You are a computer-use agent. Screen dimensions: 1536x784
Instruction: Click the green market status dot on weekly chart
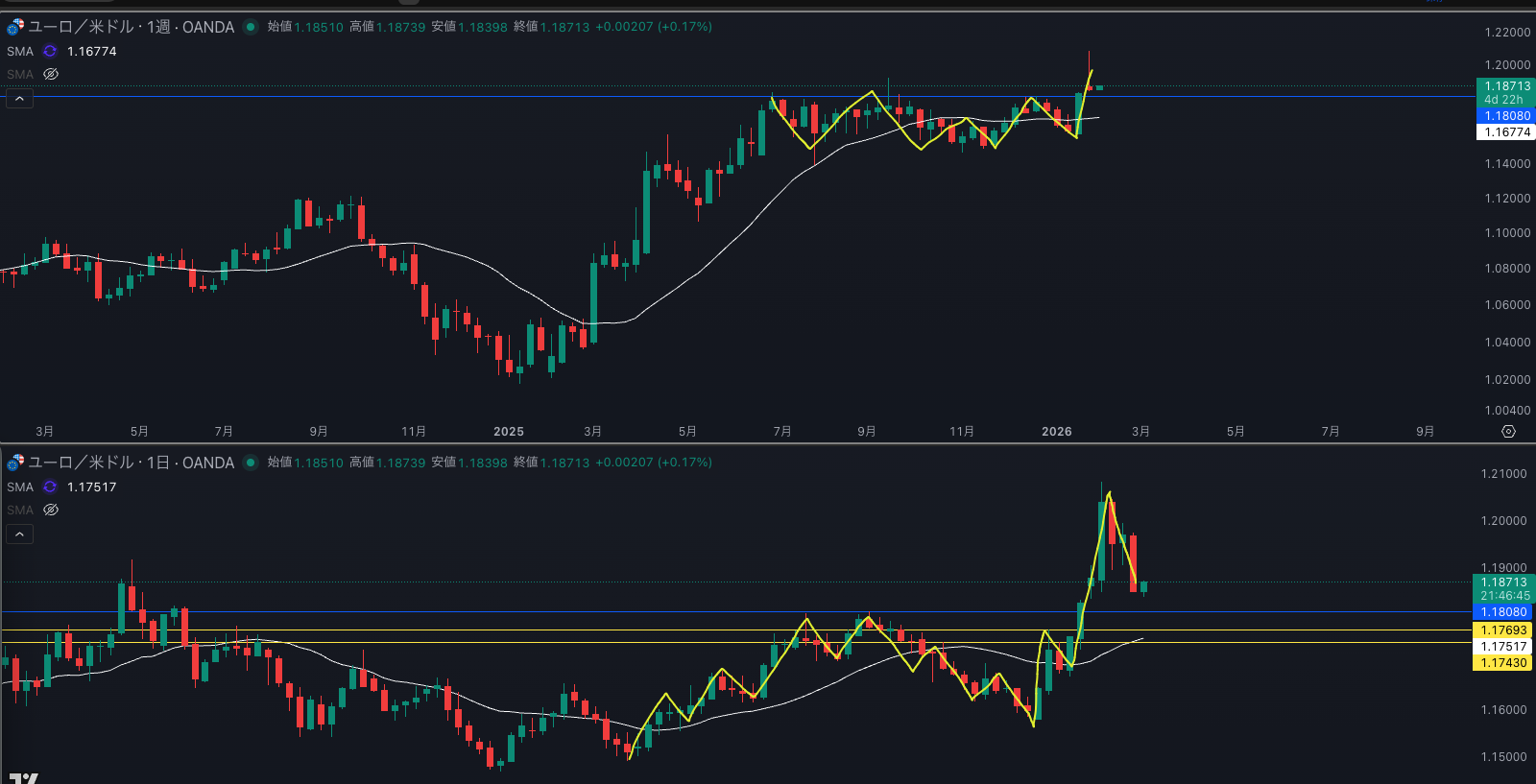pyautogui.click(x=251, y=27)
